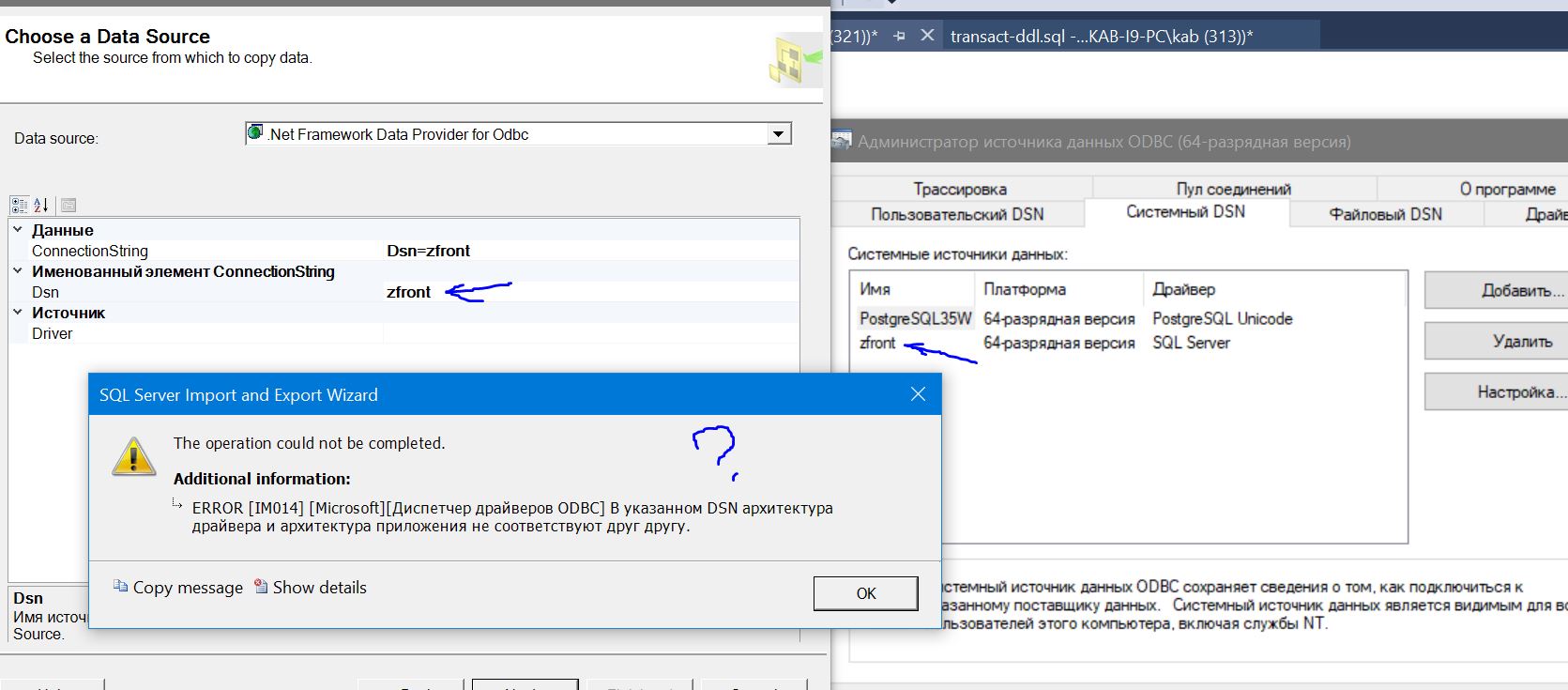1568x690 pixels.
Task: Collapse the Данные property group
Action: point(18,230)
